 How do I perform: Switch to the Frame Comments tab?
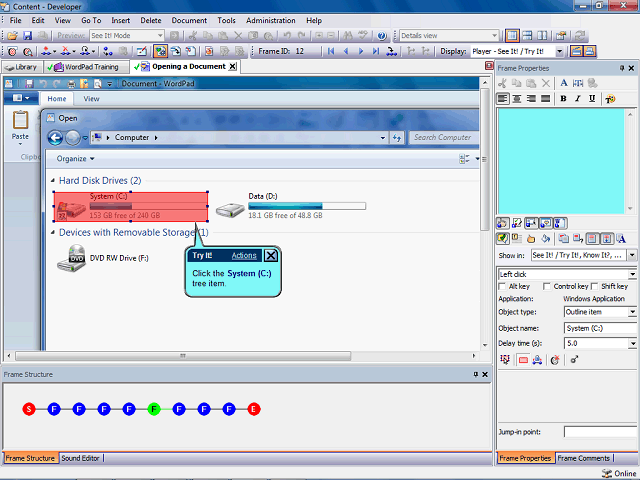click(584, 458)
